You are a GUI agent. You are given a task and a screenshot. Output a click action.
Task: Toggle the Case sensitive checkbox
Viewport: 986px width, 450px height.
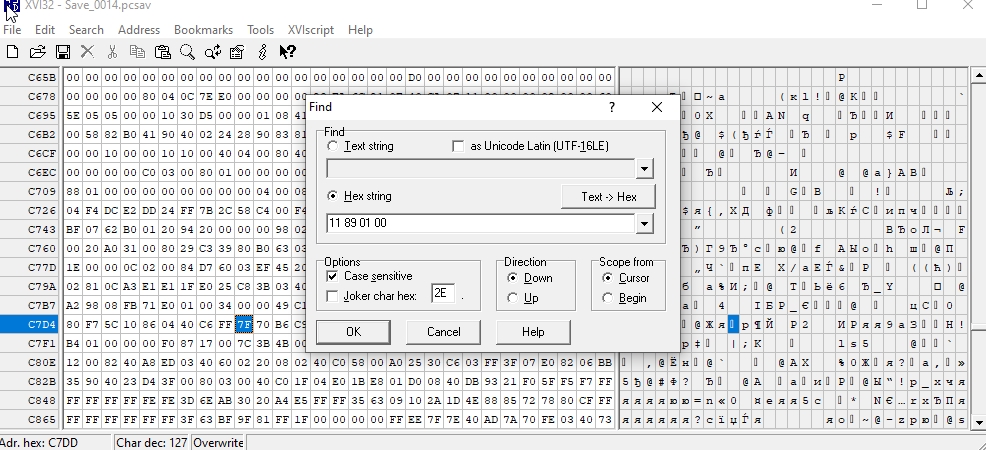333,276
